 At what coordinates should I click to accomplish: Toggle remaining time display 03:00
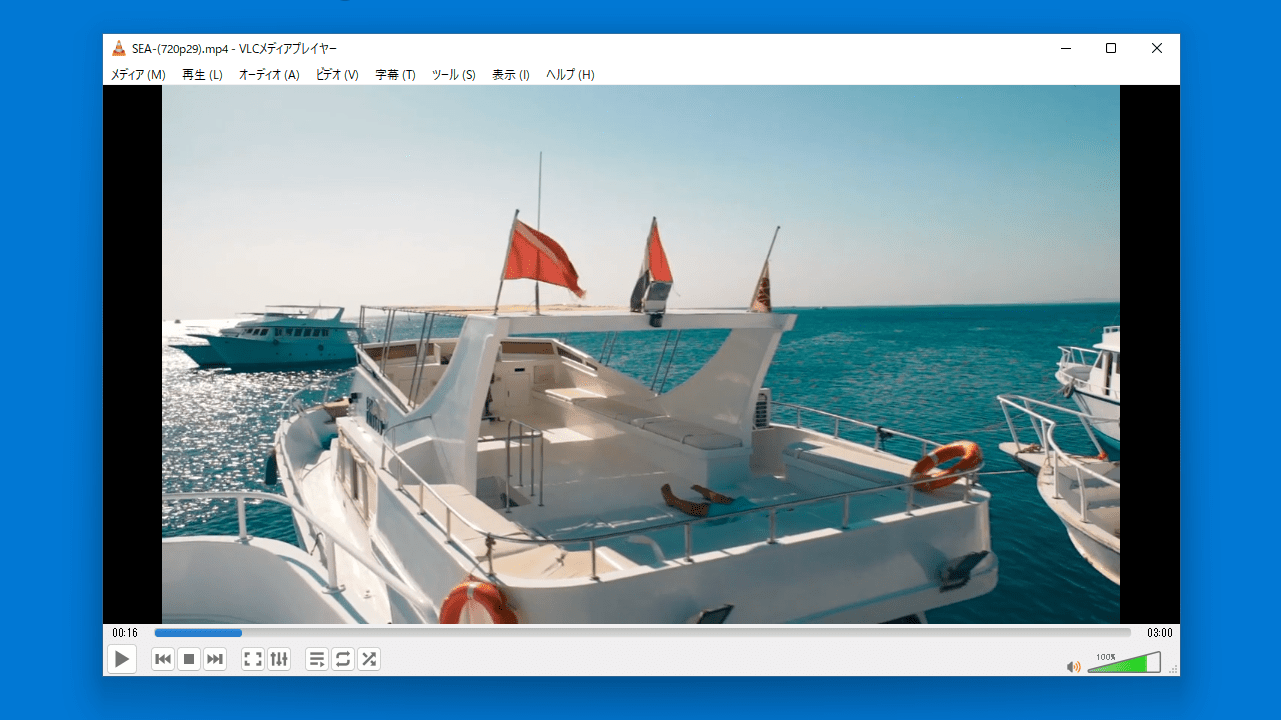(1159, 633)
